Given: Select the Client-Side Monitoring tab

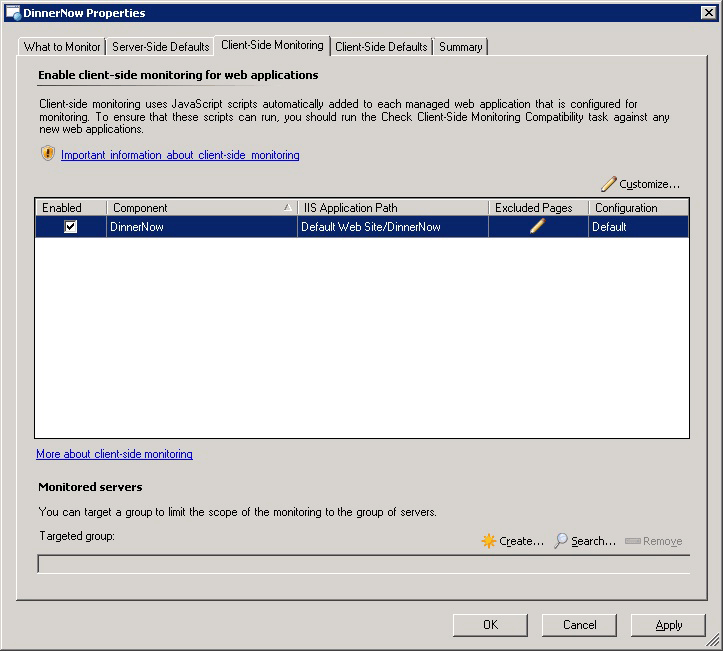Looking at the screenshot, I should 272,45.
